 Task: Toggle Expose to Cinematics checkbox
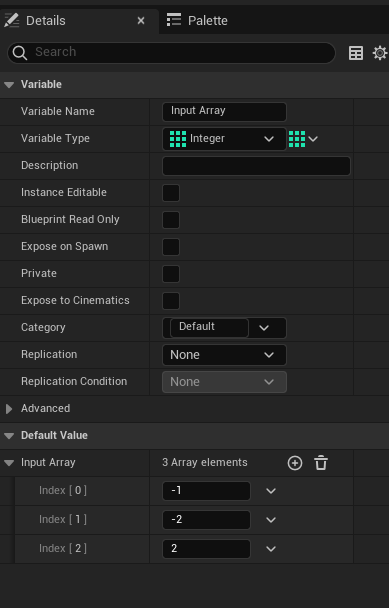coord(171,301)
